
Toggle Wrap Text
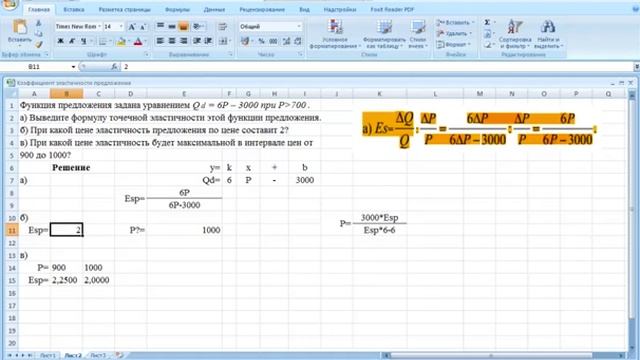pos(222,27)
